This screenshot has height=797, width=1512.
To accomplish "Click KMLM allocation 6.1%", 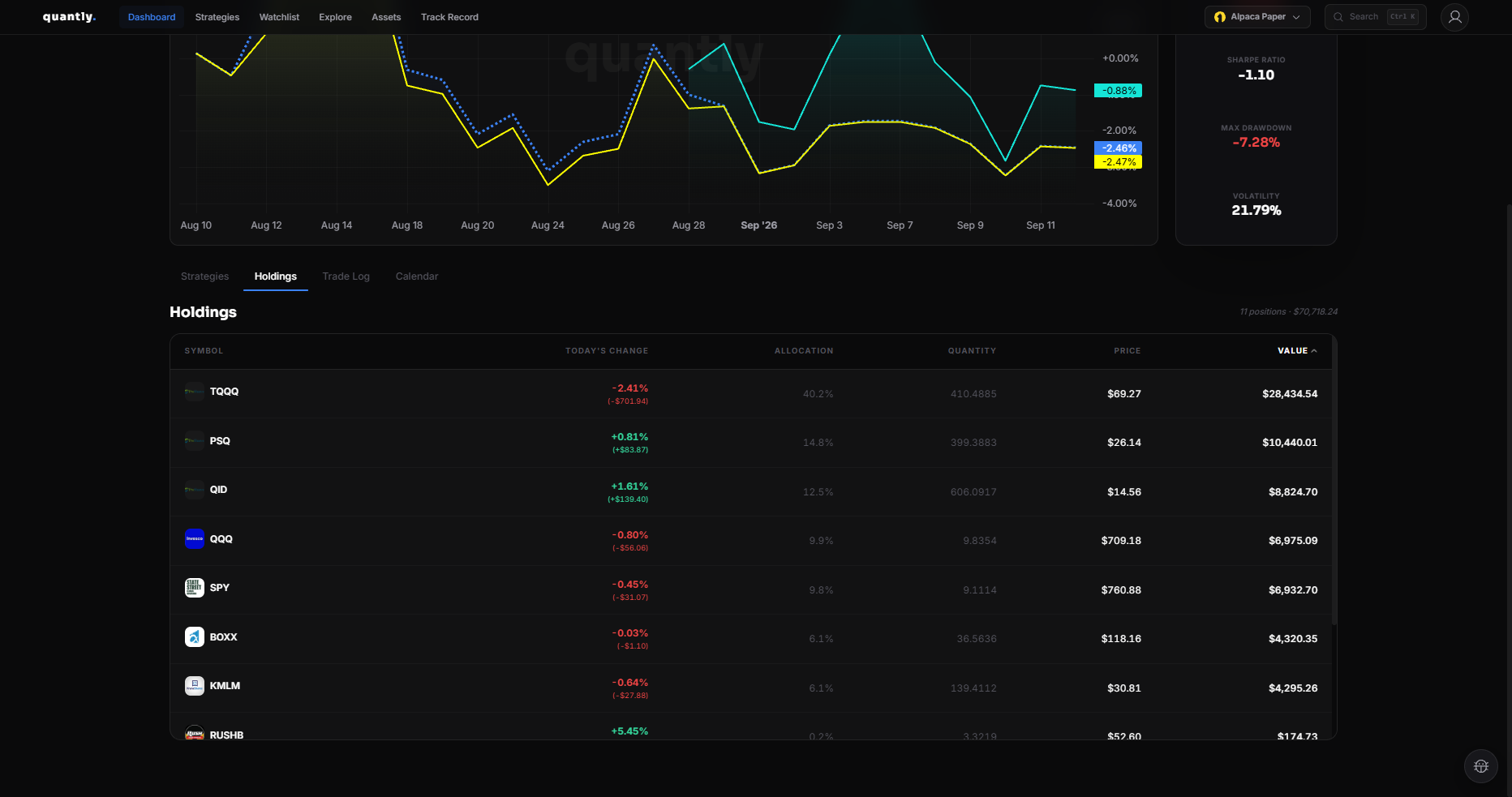I will tap(821, 688).
